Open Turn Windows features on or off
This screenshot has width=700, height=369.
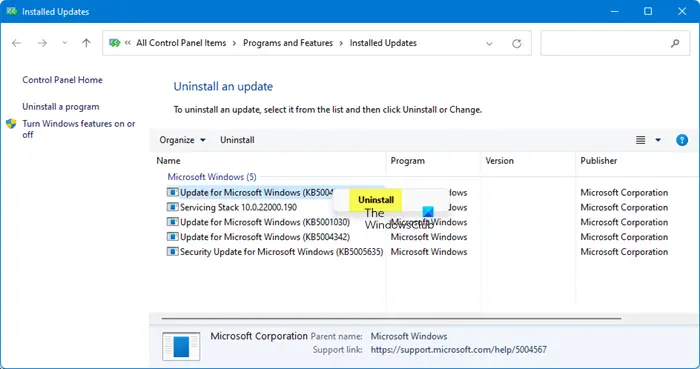79,129
